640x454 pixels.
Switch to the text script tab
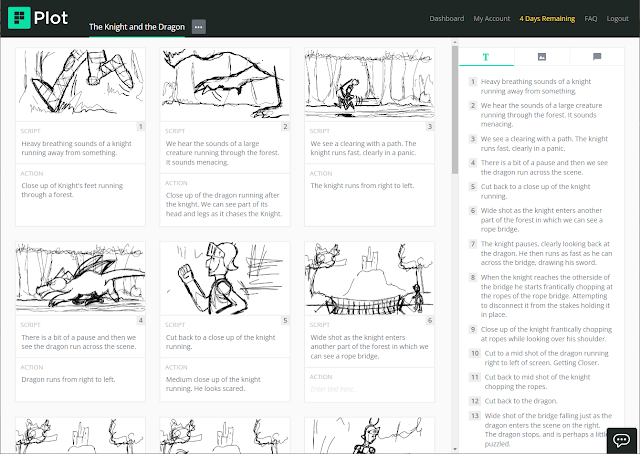click(x=486, y=57)
